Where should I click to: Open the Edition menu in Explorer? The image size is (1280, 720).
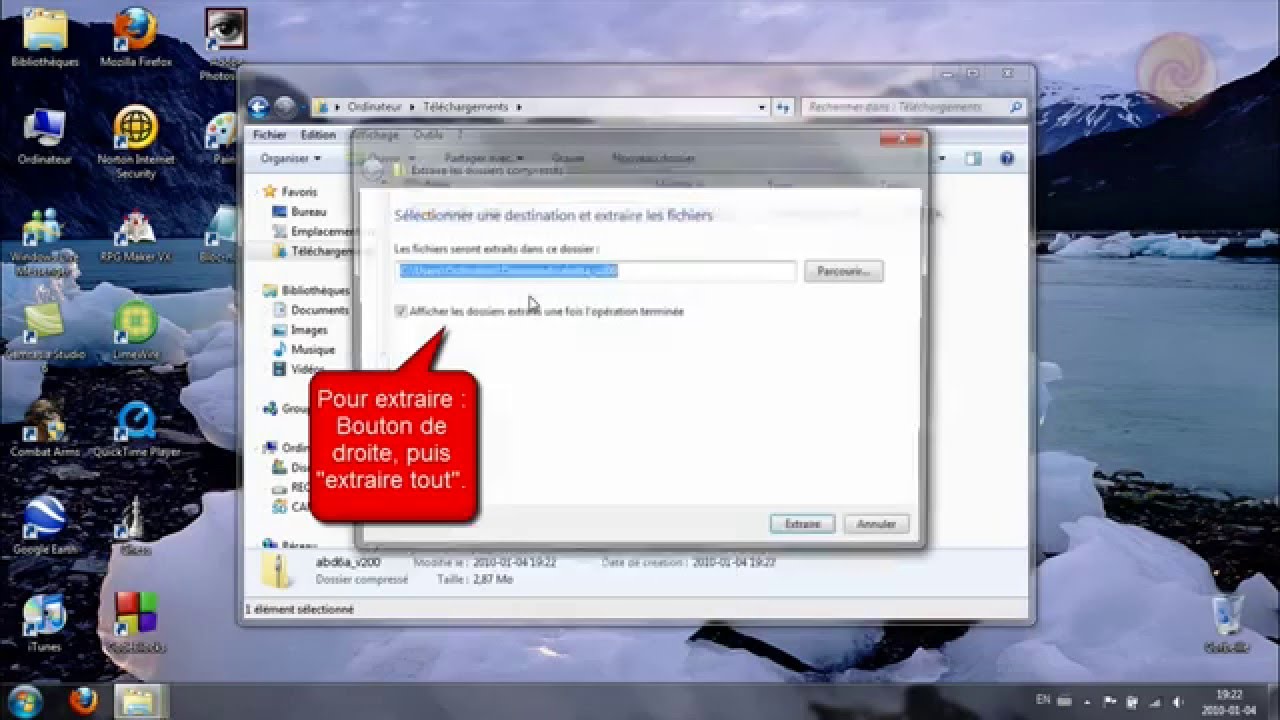(x=318, y=135)
